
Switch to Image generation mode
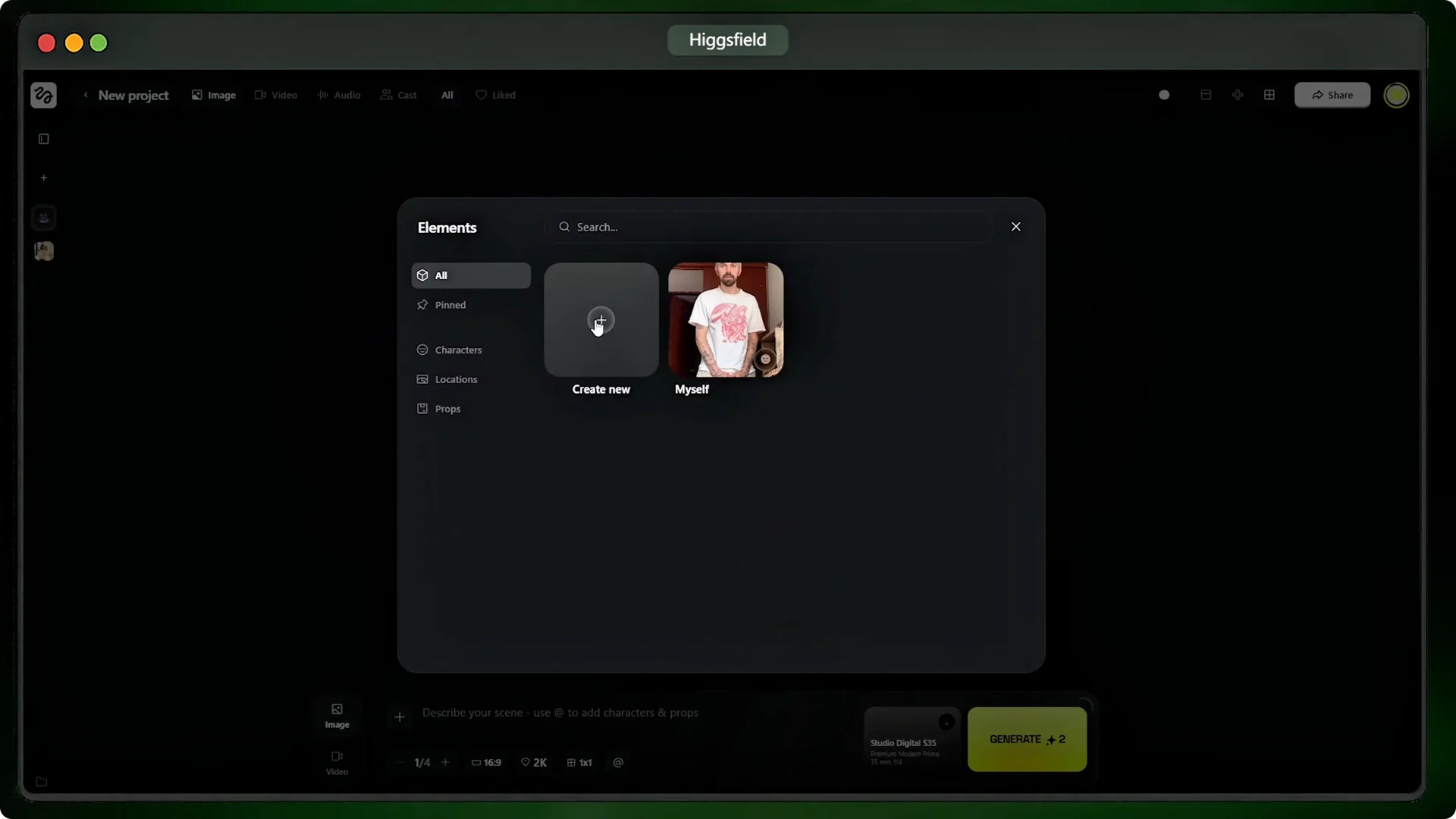click(337, 716)
